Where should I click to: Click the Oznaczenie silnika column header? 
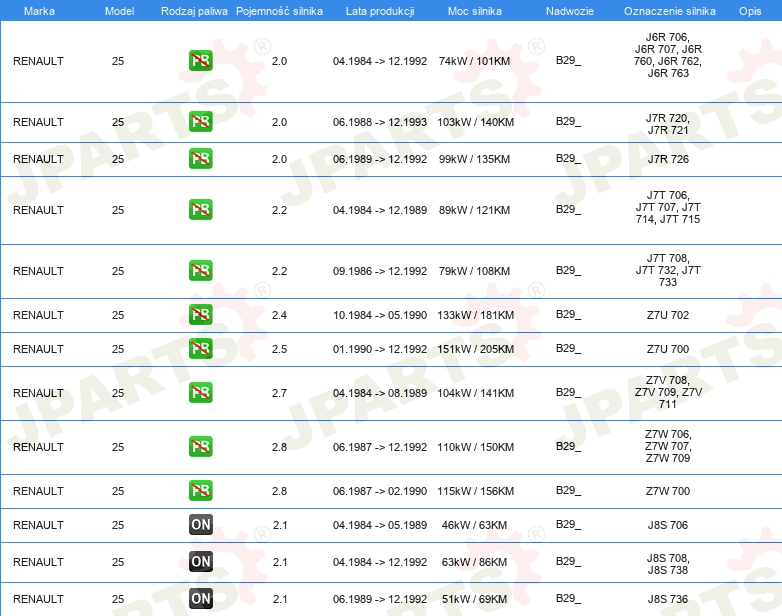(670, 11)
